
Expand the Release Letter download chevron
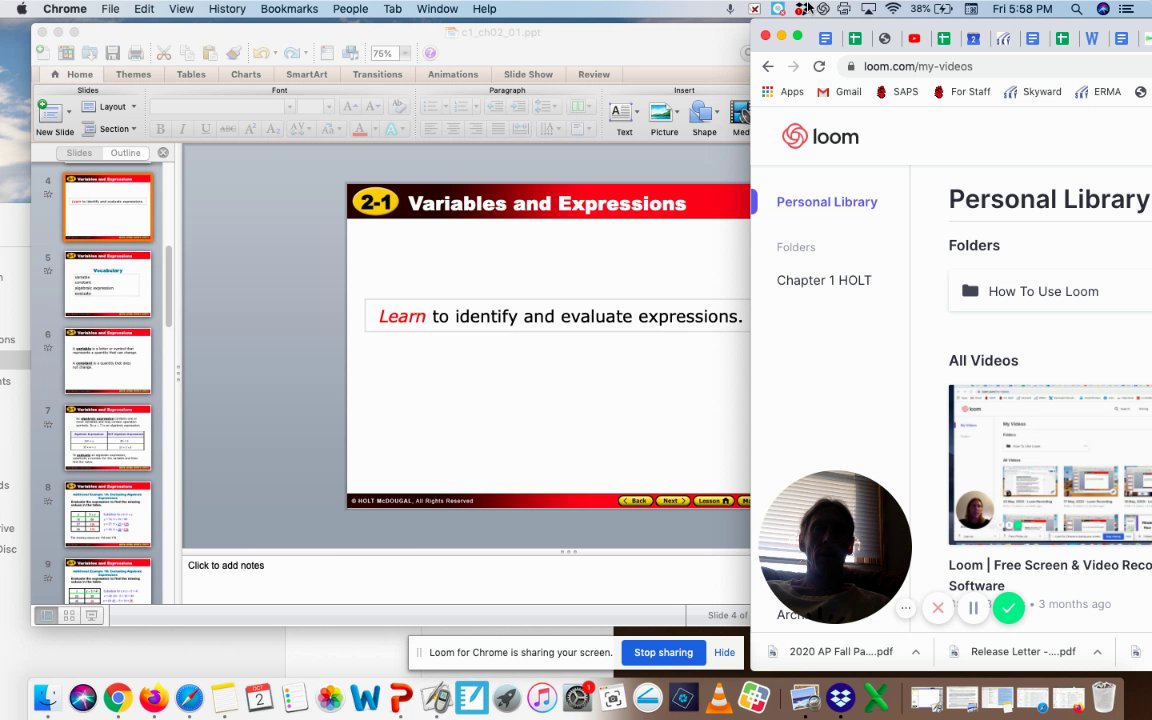(1097, 652)
